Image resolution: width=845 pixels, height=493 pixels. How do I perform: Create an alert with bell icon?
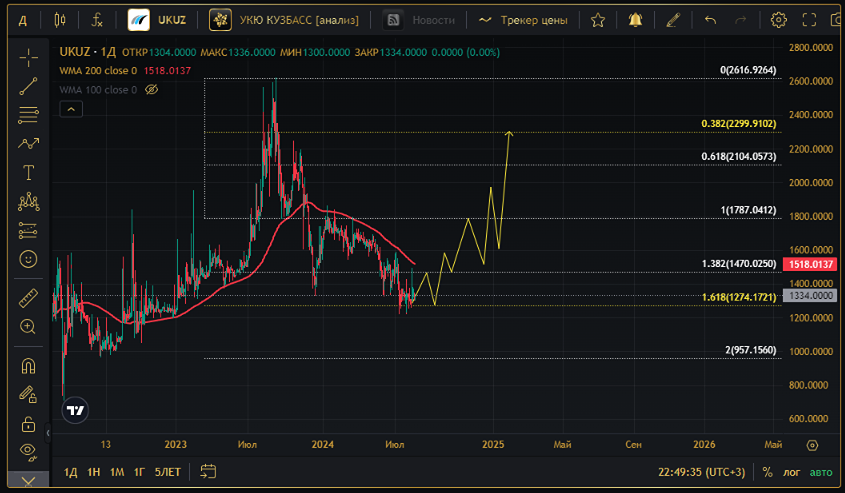click(x=635, y=20)
